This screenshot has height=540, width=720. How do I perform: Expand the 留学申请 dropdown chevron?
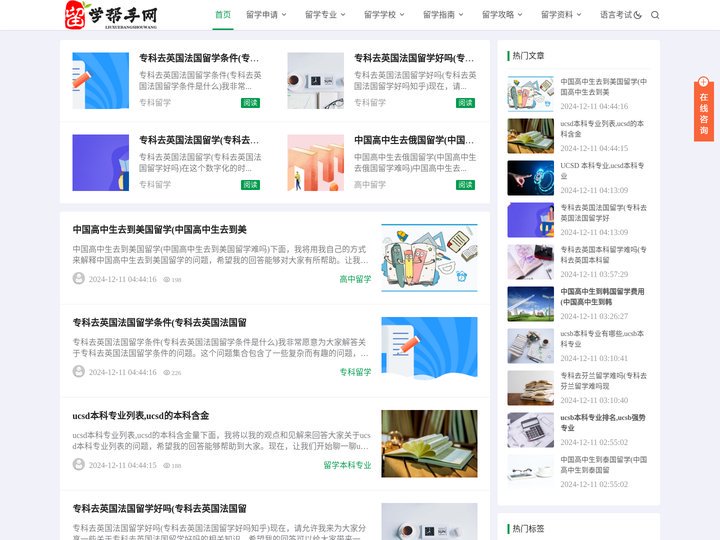(x=284, y=15)
